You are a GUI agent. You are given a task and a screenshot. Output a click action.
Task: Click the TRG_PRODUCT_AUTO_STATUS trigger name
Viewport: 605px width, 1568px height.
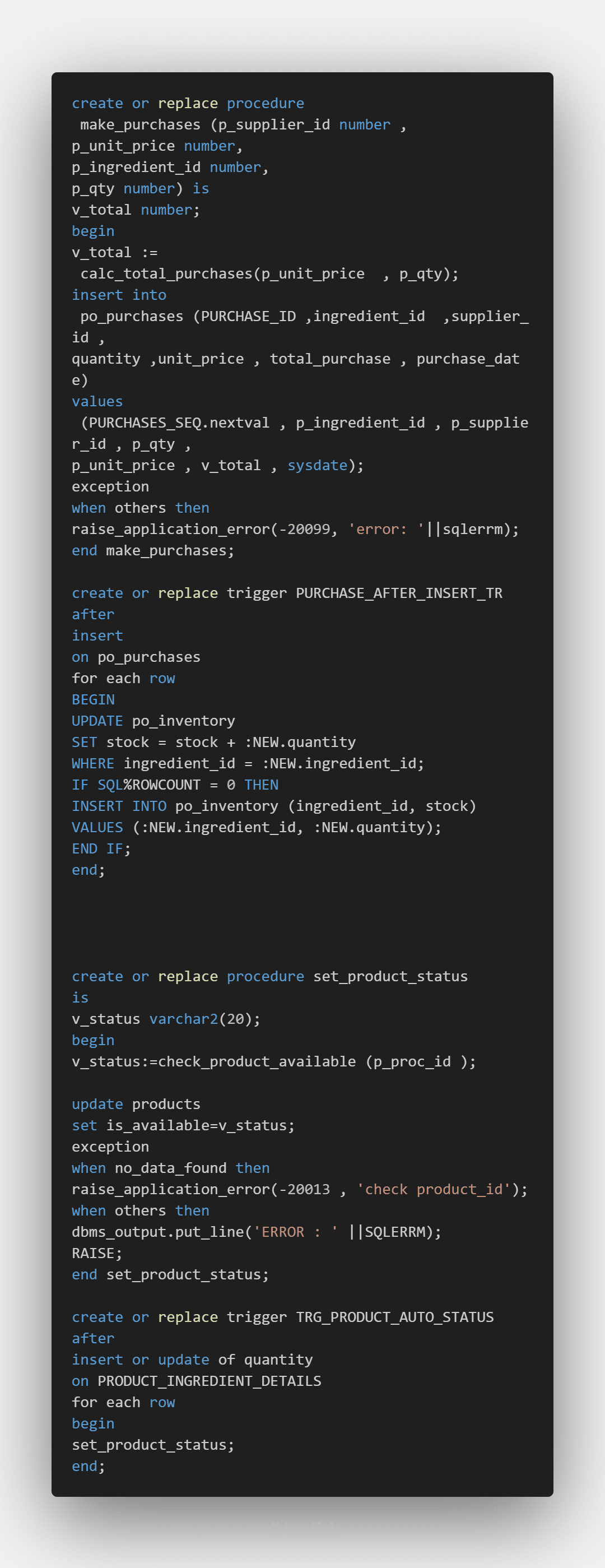click(394, 1318)
